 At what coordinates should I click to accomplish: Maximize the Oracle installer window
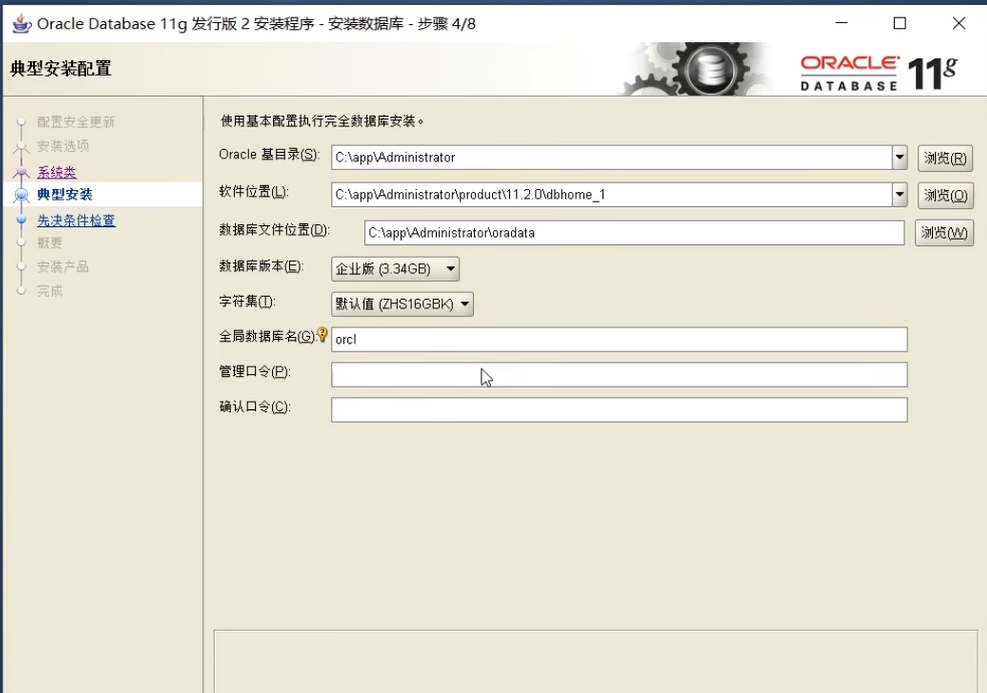pyautogui.click(x=900, y=23)
